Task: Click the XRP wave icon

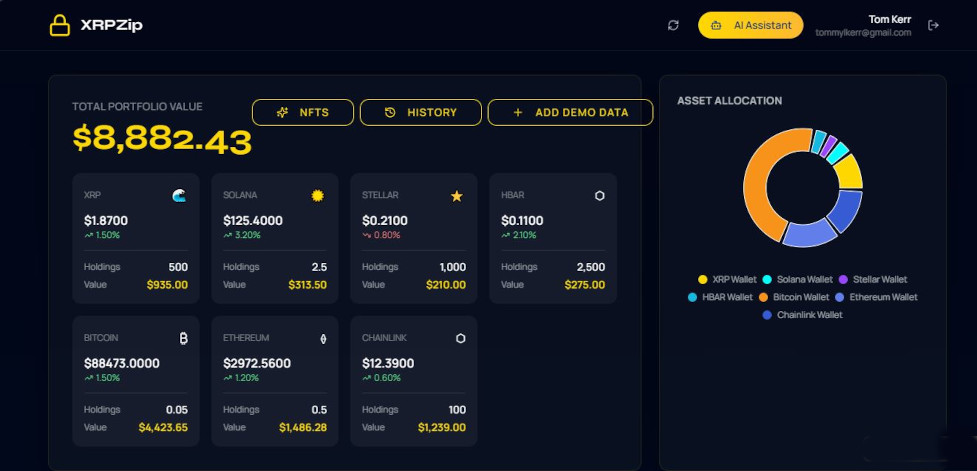Action: tap(179, 196)
